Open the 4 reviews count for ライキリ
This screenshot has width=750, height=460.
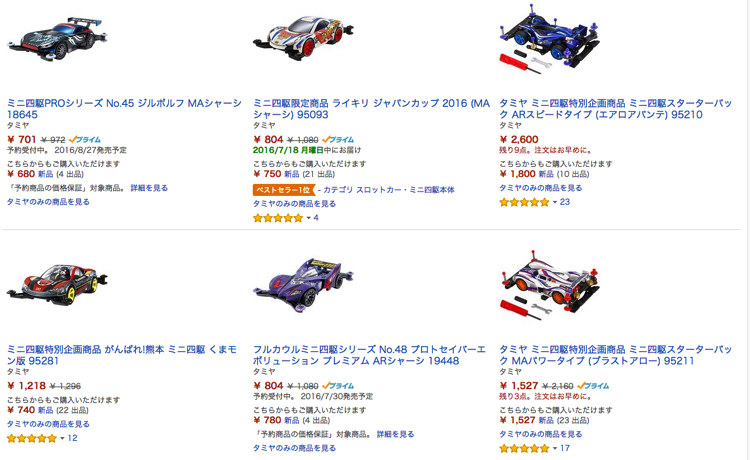(316, 218)
